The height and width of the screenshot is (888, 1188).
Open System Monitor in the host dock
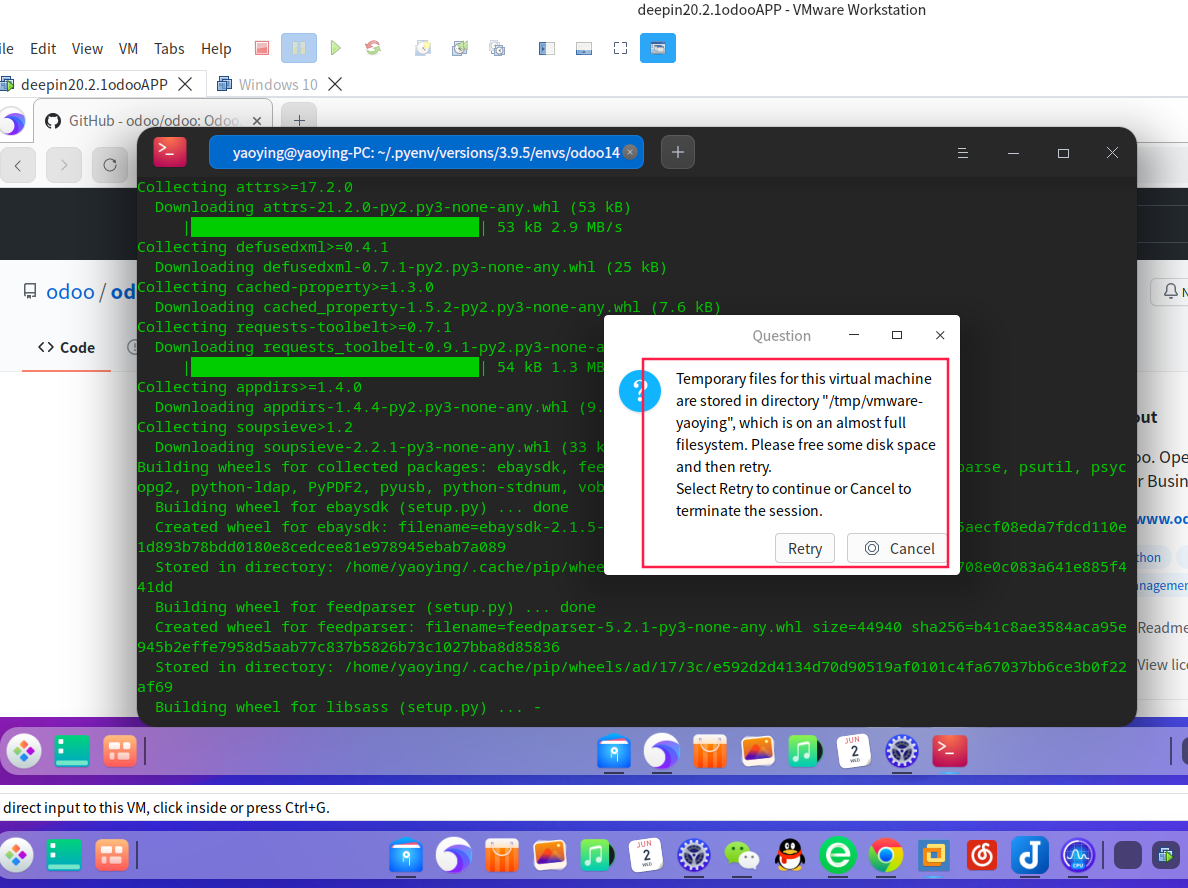click(x=1078, y=856)
